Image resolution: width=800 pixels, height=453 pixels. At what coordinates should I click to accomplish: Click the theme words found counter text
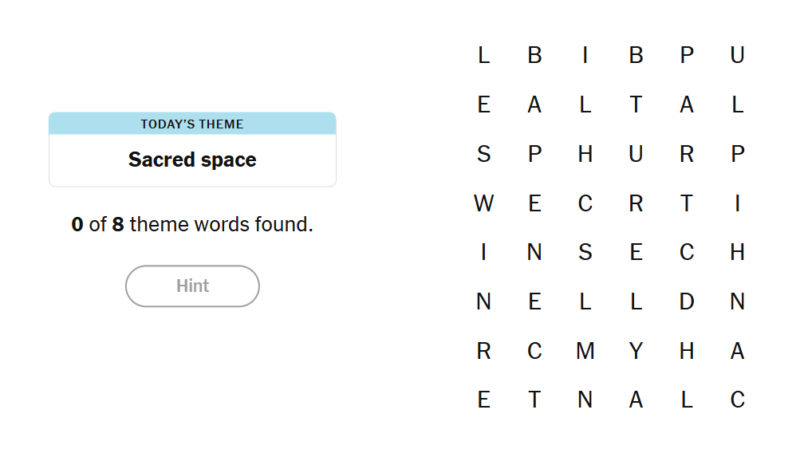coord(192,224)
